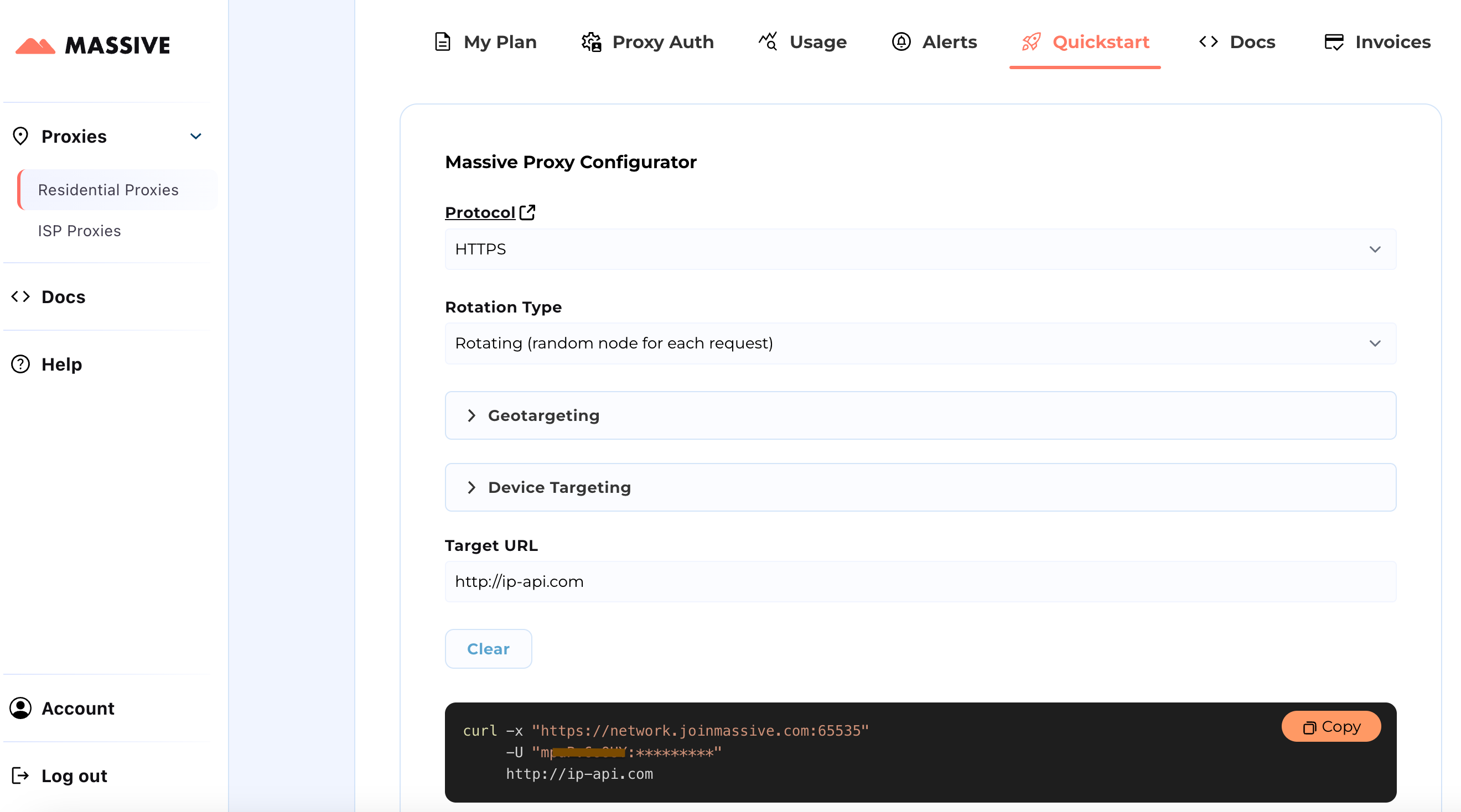
Task: Click the Account avatar icon
Action: [x=20, y=708]
